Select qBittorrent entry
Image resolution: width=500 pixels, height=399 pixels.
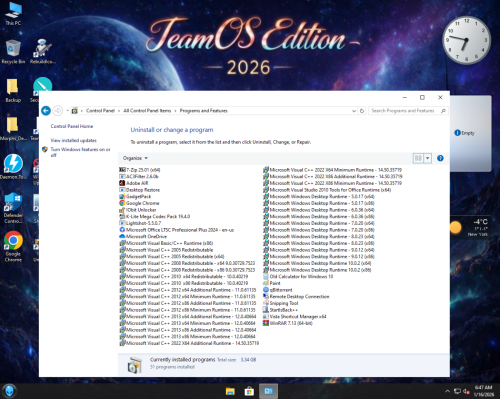(x=278, y=290)
